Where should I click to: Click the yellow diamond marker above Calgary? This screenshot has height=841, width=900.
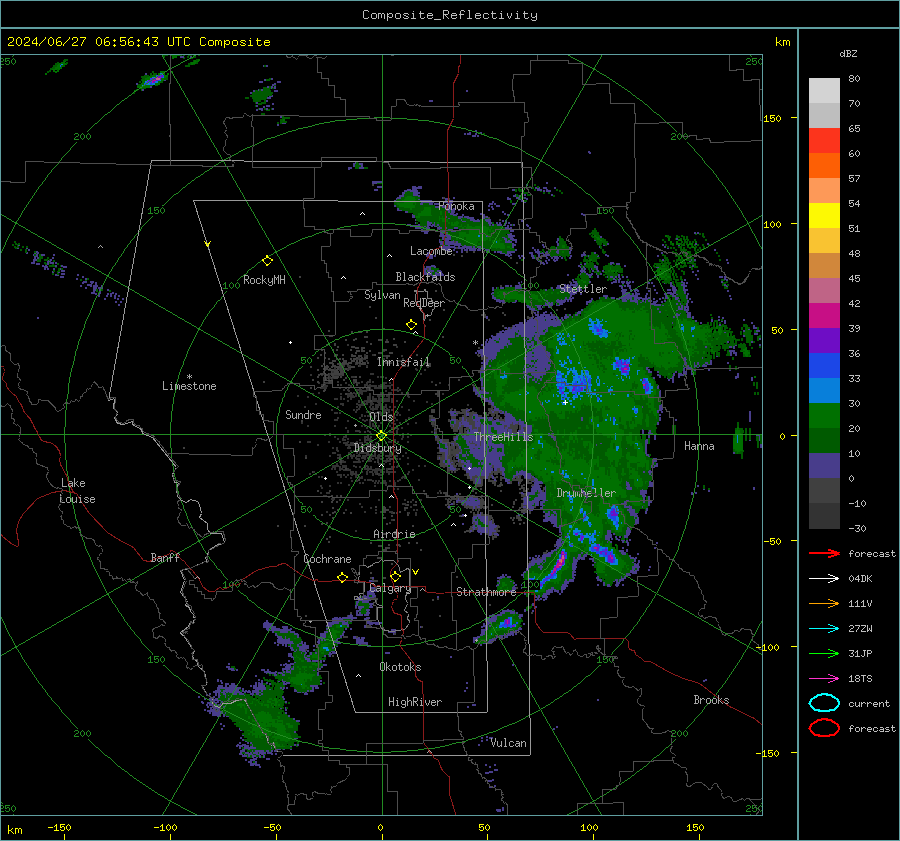tap(395, 576)
